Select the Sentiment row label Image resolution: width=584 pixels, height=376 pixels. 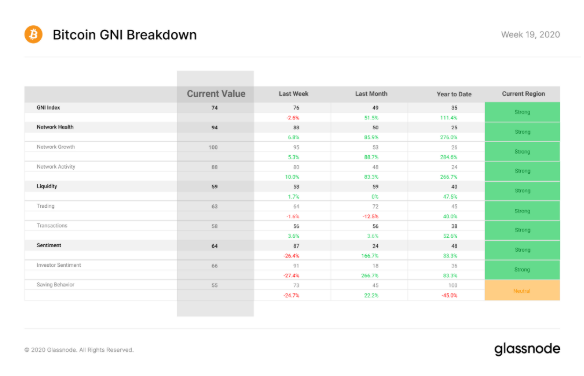tap(49, 245)
